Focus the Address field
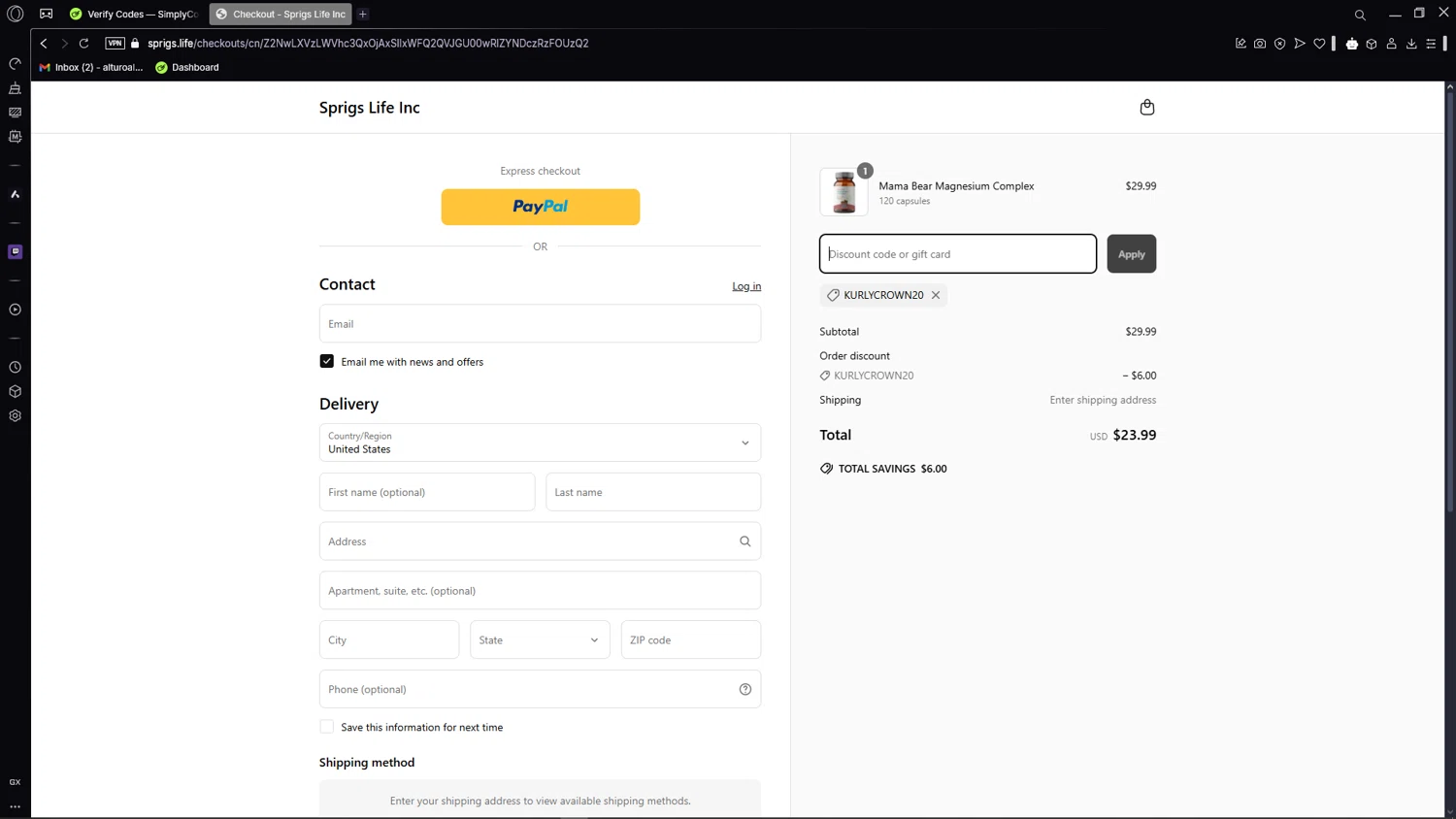The width and height of the screenshot is (1456, 819). tap(540, 541)
